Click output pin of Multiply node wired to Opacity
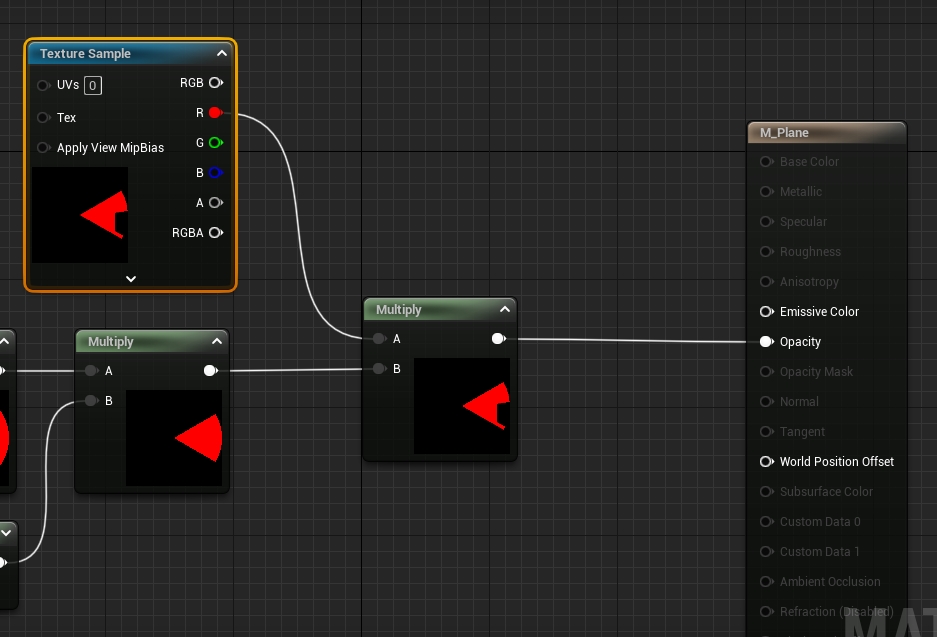Screen dimensions: 937x637 point(498,339)
